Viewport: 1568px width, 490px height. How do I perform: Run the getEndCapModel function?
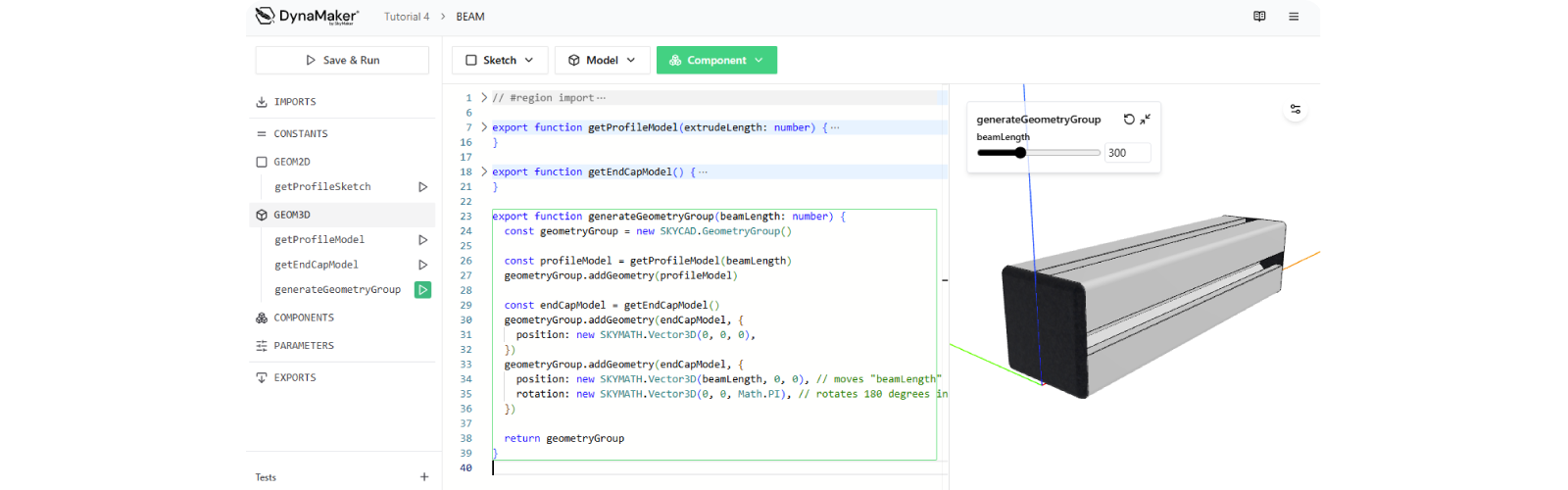422,265
